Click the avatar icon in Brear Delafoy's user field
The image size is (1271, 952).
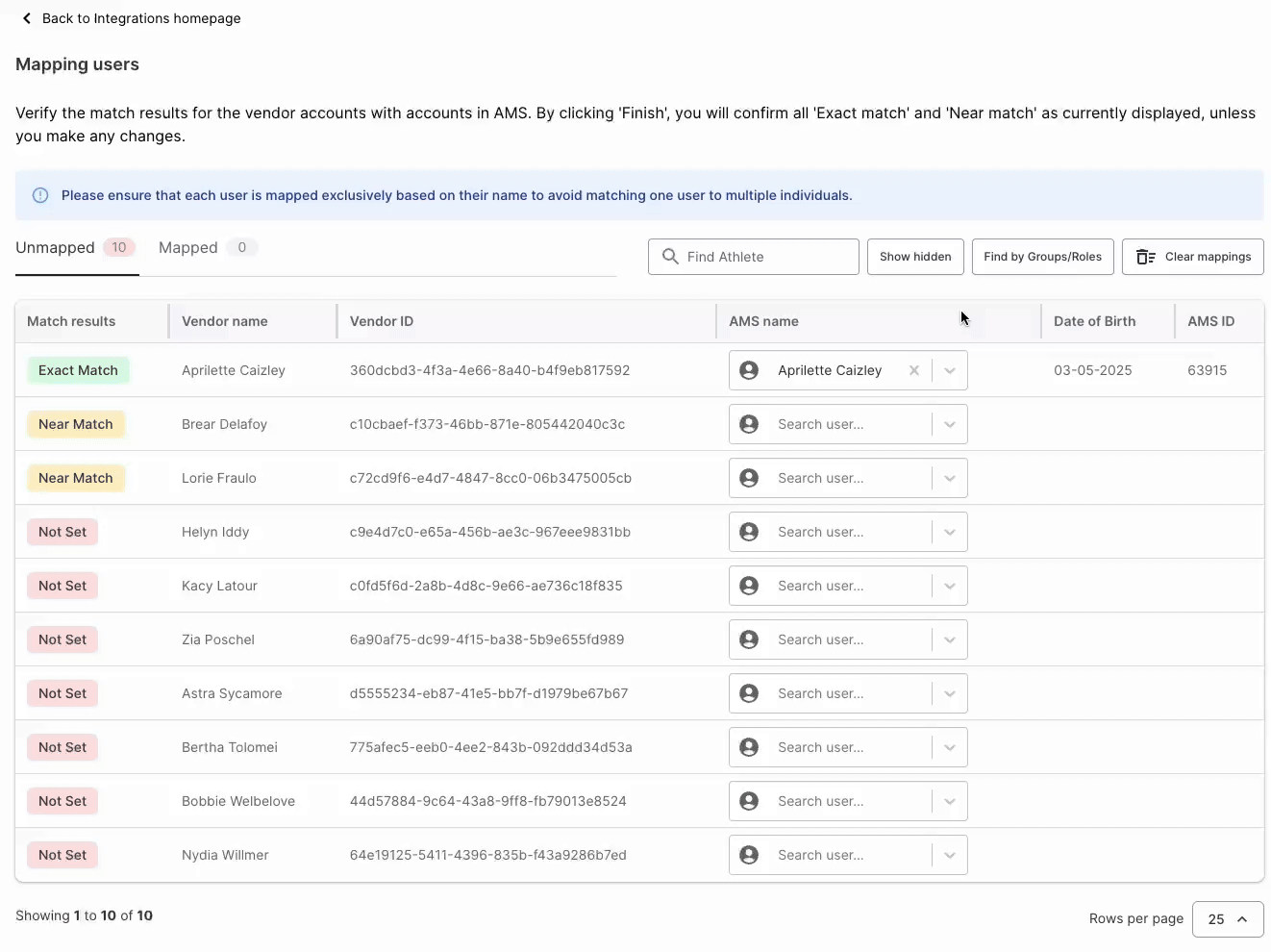pyautogui.click(x=749, y=423)
